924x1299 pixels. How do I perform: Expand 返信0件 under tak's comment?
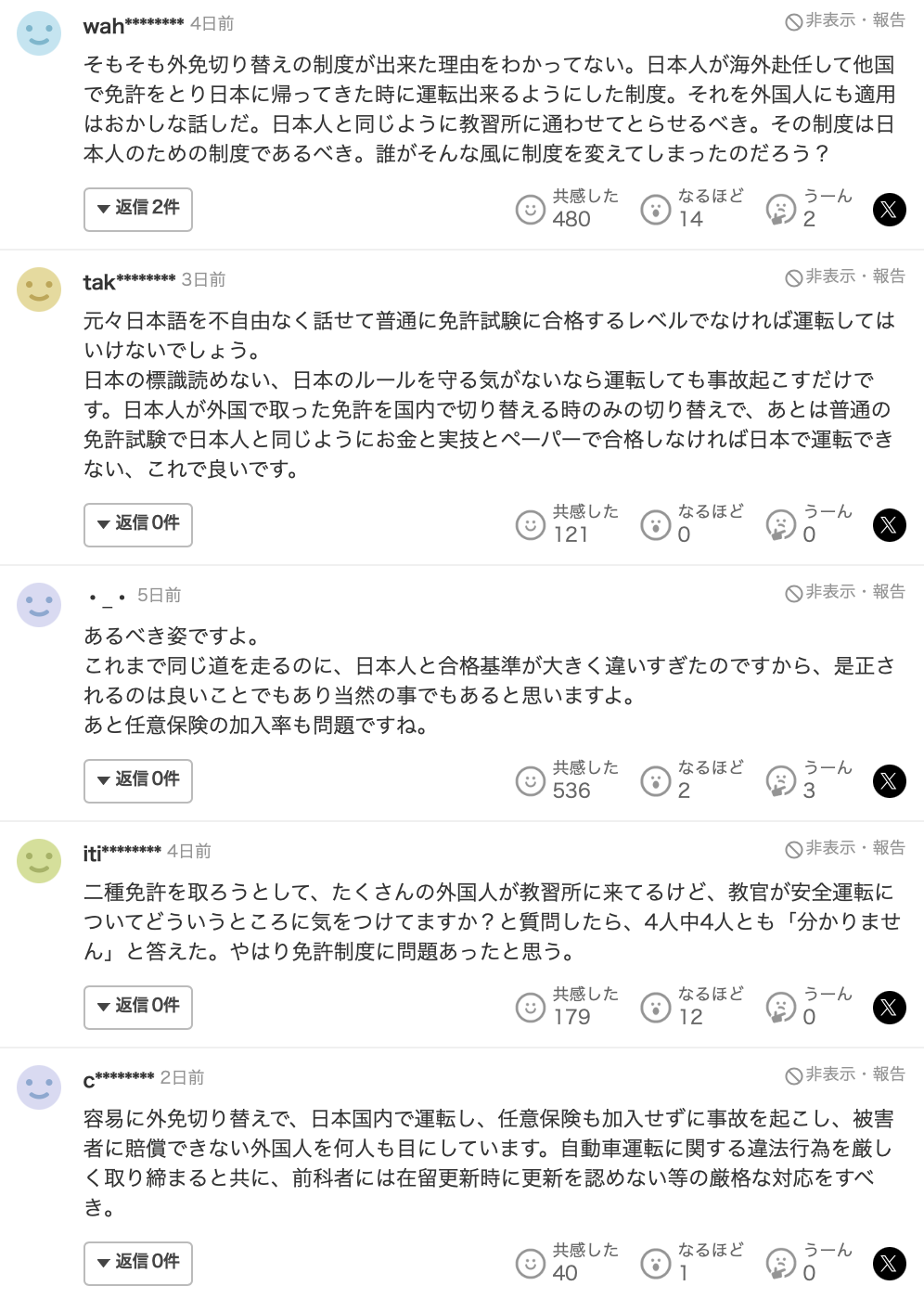(x=138, y=524)
